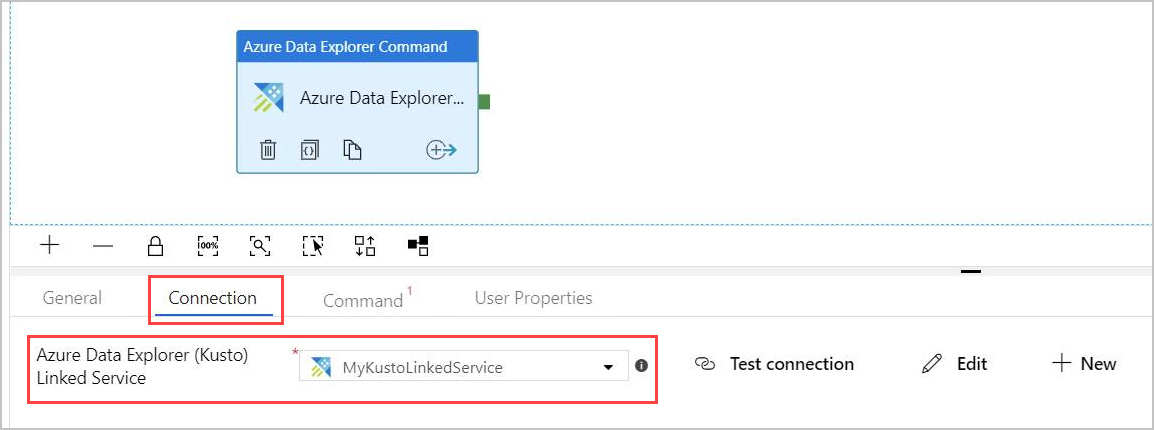Create a New linked service
This screenshot has width=1154, height=430.
(1085, 364)
